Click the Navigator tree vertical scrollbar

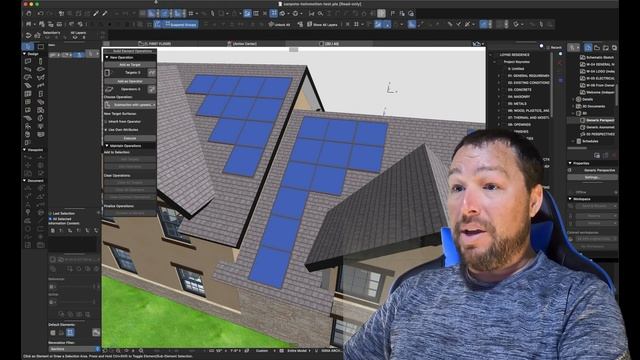pyautogui.click(x=616, y=94)
